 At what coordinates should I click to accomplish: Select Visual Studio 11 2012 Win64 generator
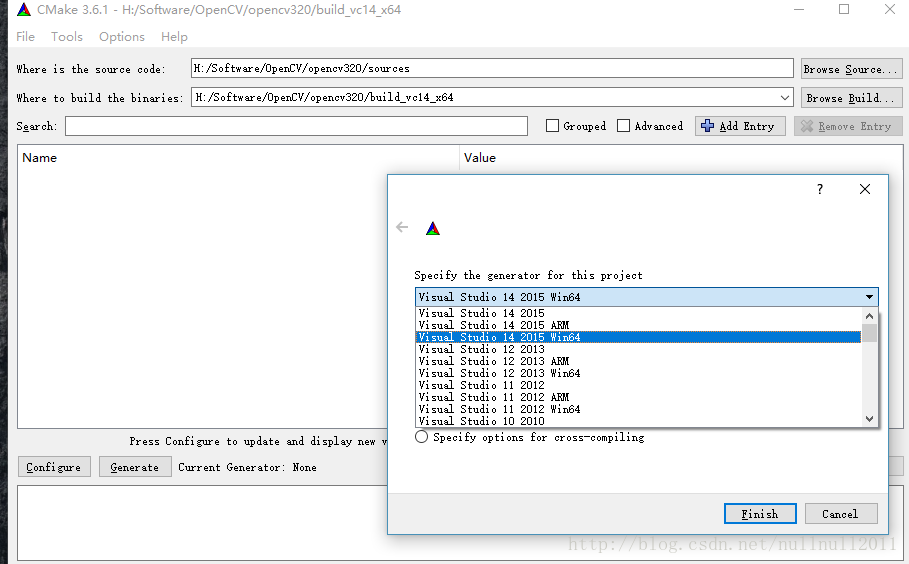(638, 409)
